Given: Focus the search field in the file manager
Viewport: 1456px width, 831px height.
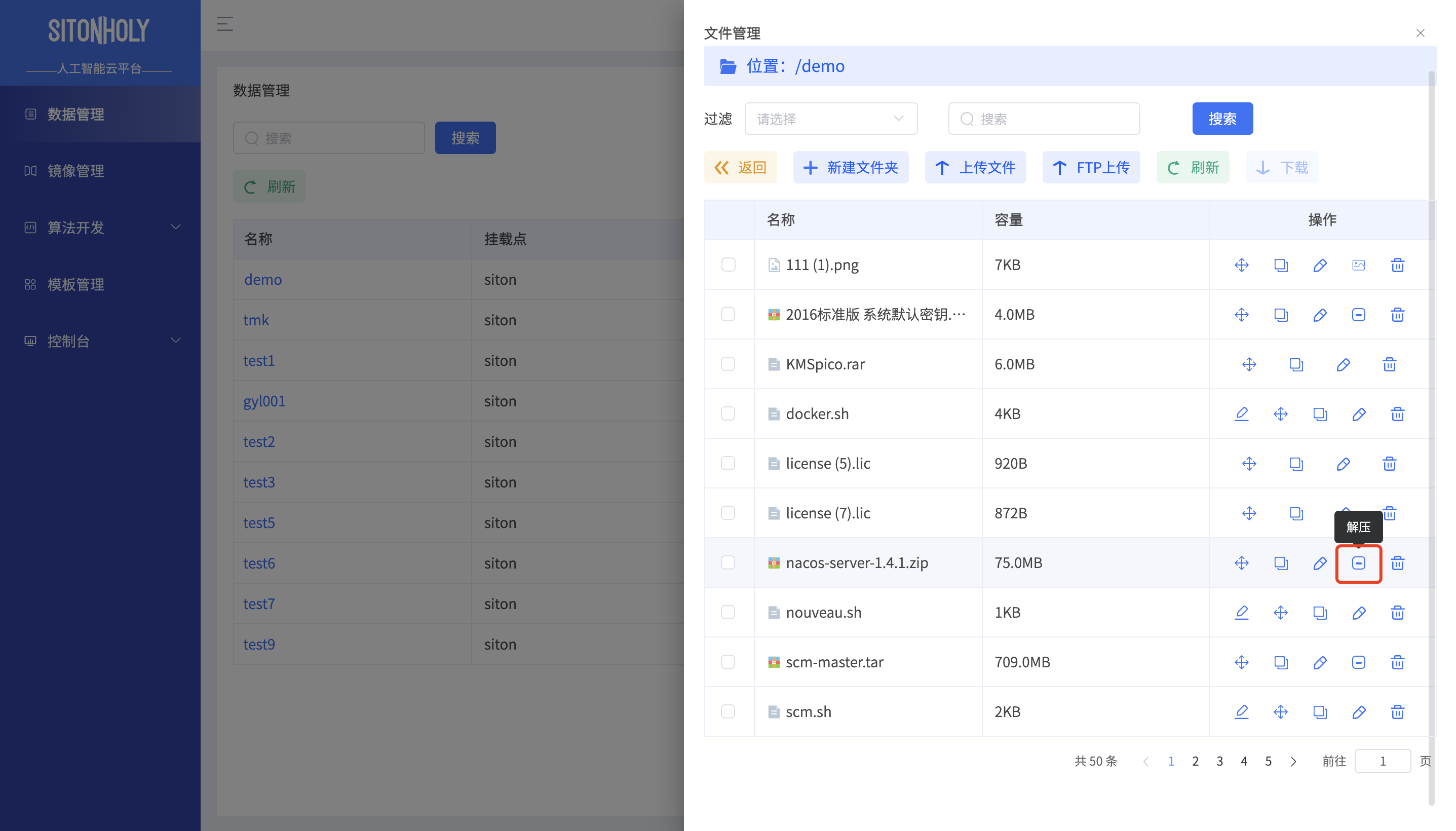Looking at the screenshot, I should (1044, 119).
